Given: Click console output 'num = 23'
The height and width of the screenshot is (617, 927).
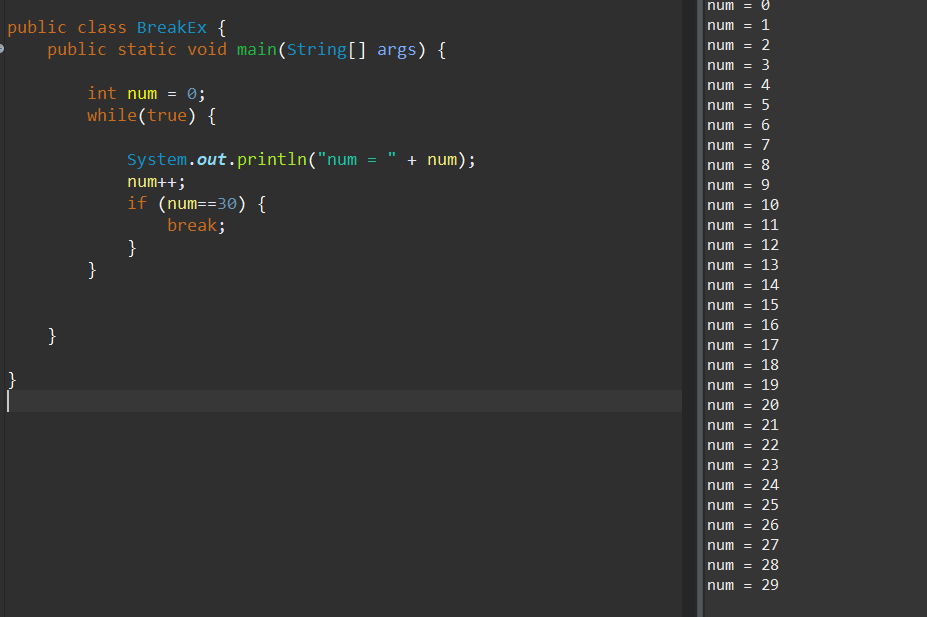Looking at the screenshot, I should 743,466.
